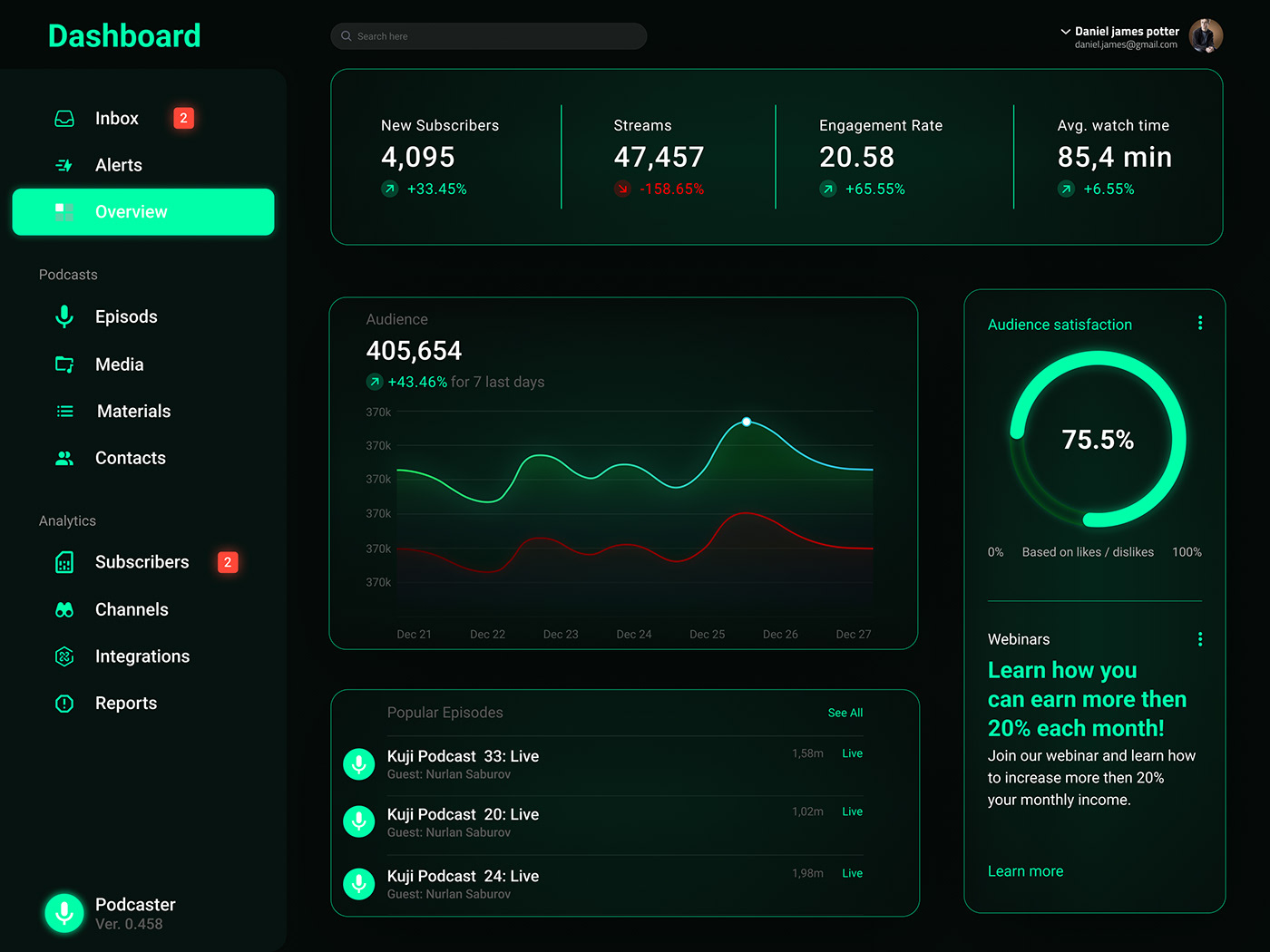Switch to the Overview section
1270x952 pixels.
click(142, 211)
